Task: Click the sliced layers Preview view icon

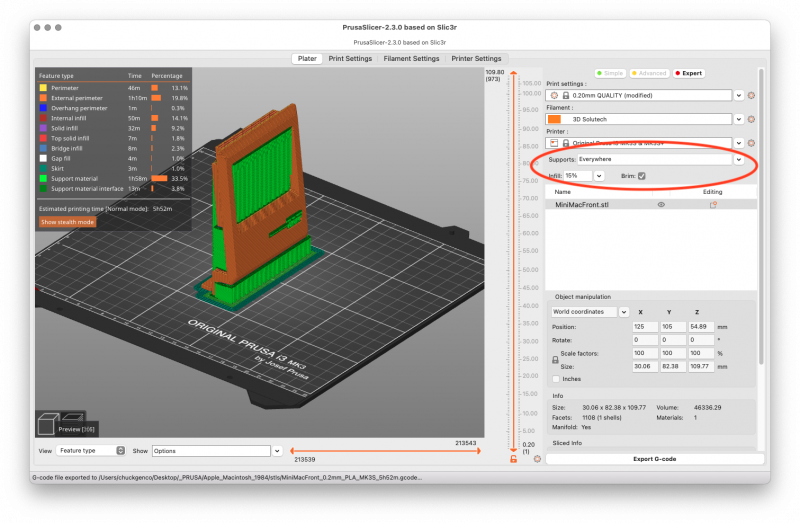Action: tap(72, 417)
